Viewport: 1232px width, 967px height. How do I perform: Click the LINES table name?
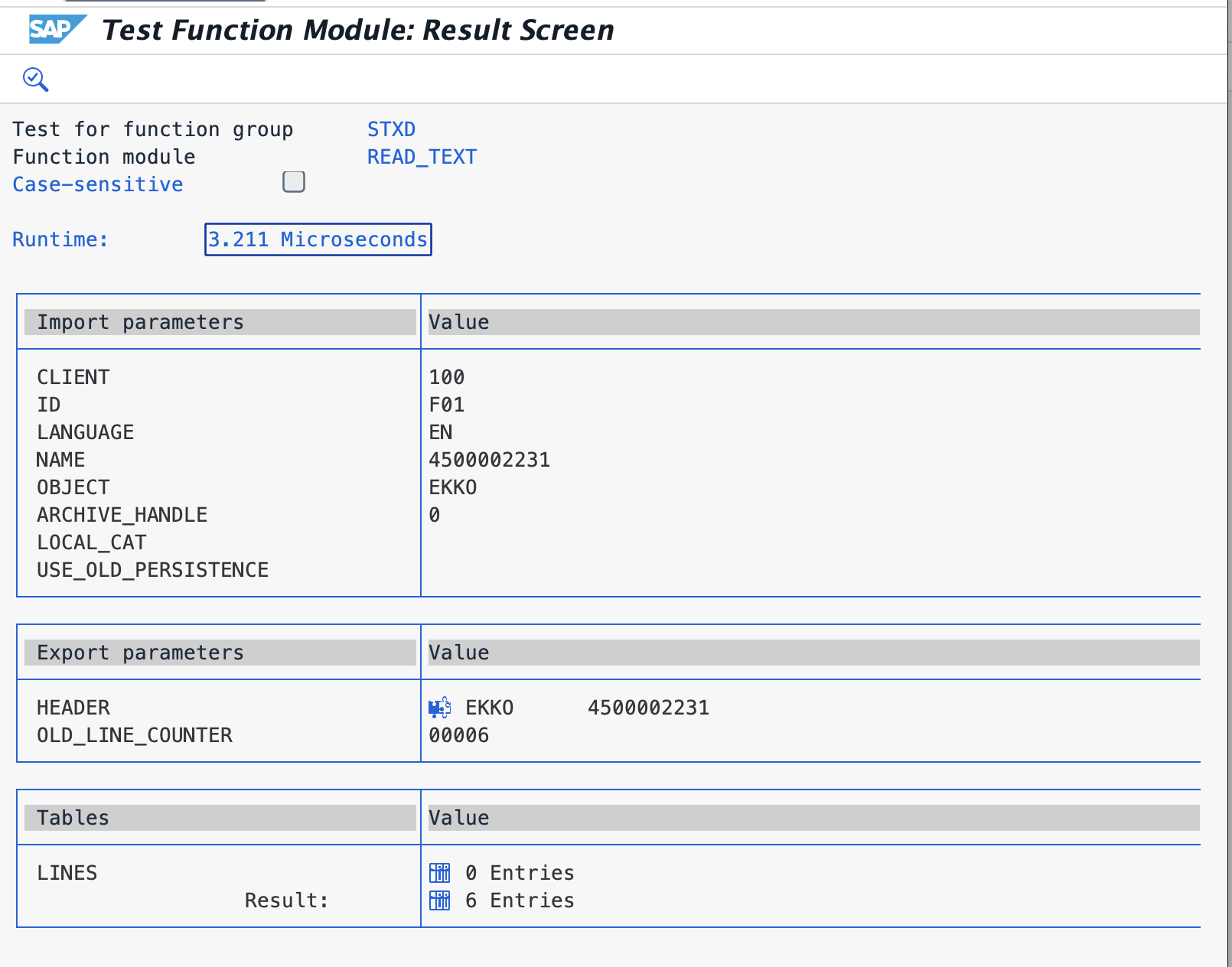67,873
